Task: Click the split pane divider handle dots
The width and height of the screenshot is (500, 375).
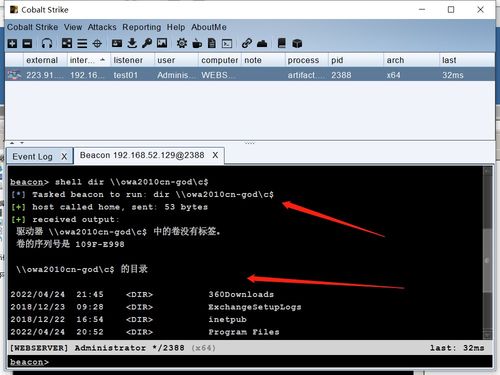Action: pos(250,143)
